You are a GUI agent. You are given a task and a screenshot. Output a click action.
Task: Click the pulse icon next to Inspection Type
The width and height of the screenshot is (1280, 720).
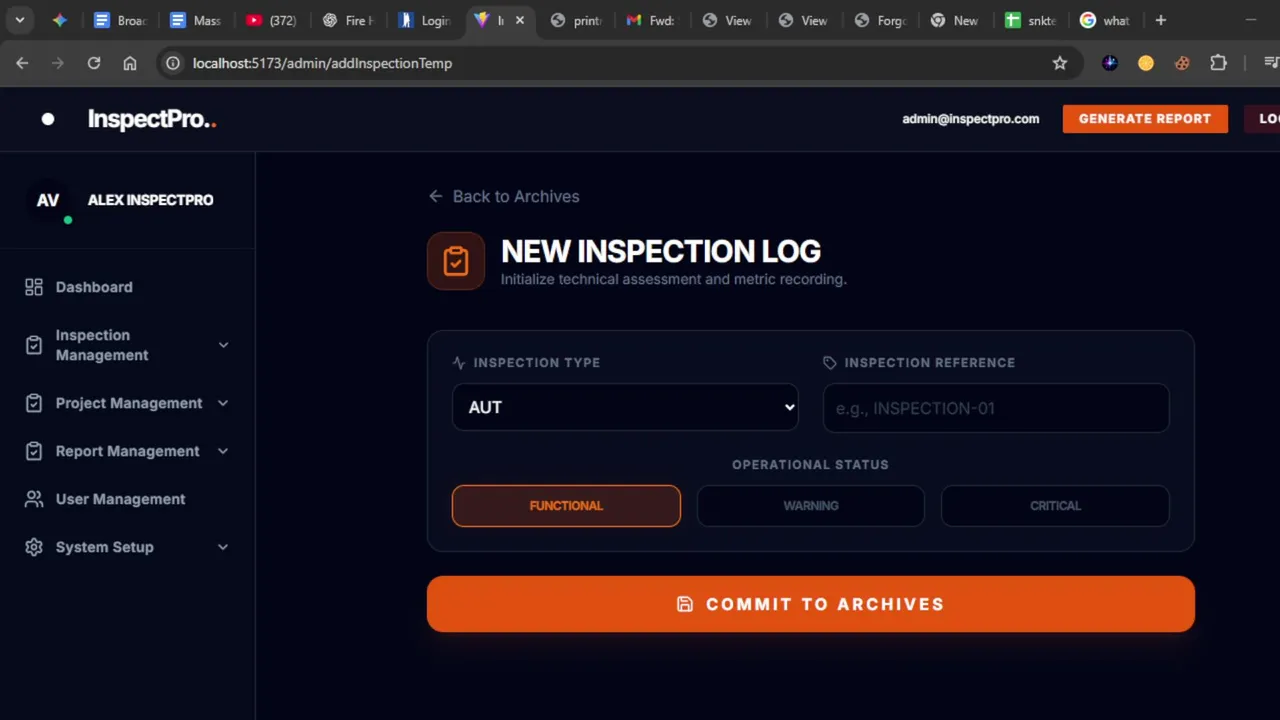click(459, 363)
